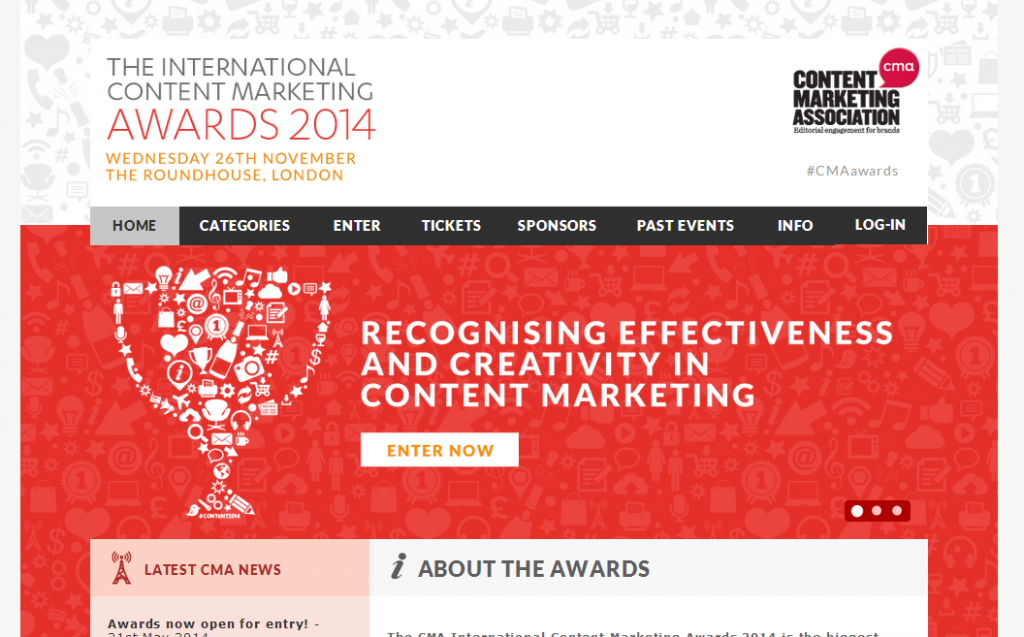The height and width of the screenshot is (637, 1024).
Task: Open the Sponsors navigation page
Action: tap(556, 226)
